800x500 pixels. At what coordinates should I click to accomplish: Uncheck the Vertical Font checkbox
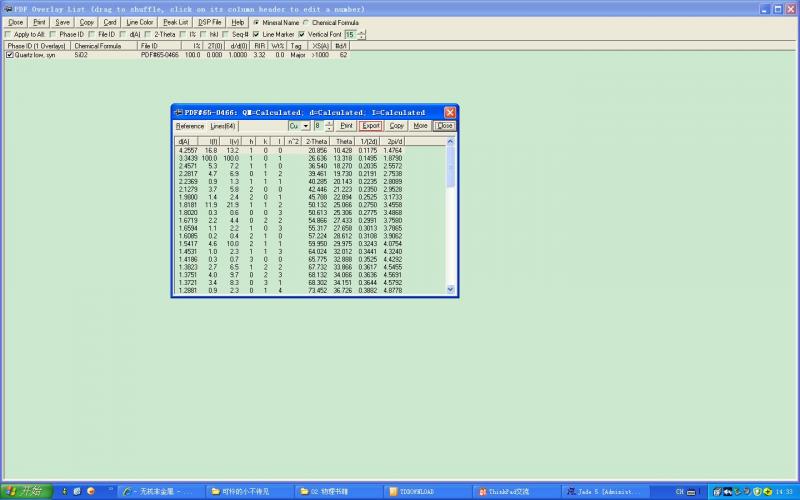pyautogui.click(x=302, y=34)
